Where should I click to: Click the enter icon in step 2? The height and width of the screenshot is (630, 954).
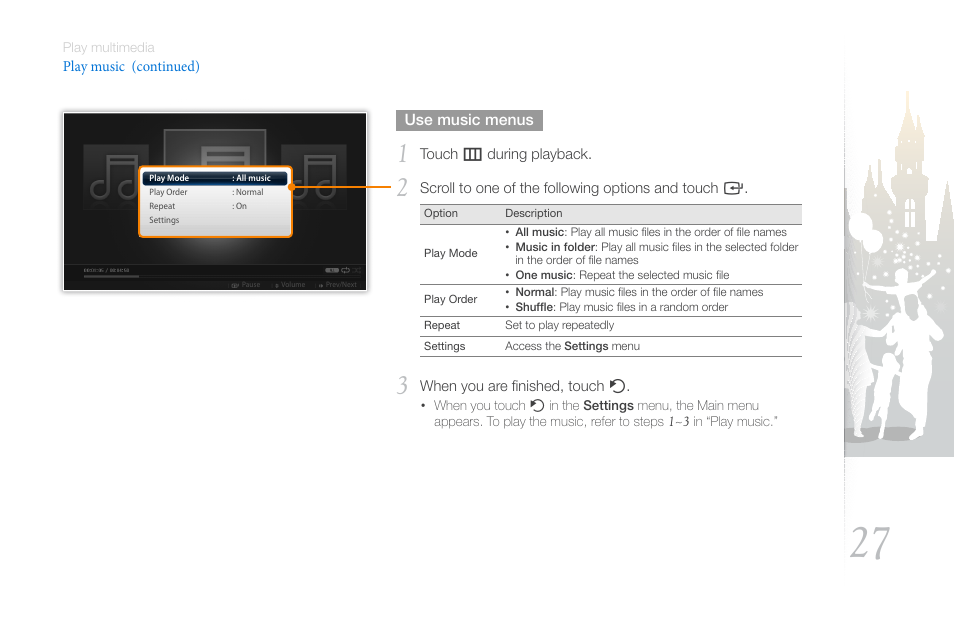coord(733,188)
